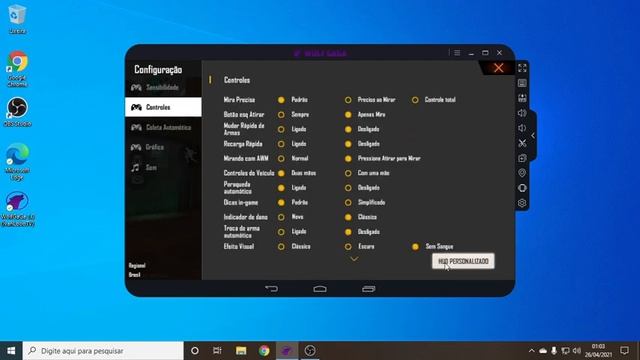Open emulator settings gear icon
Image resolution: width=640 pixels, height=360 pixels.
pos(522,203)
